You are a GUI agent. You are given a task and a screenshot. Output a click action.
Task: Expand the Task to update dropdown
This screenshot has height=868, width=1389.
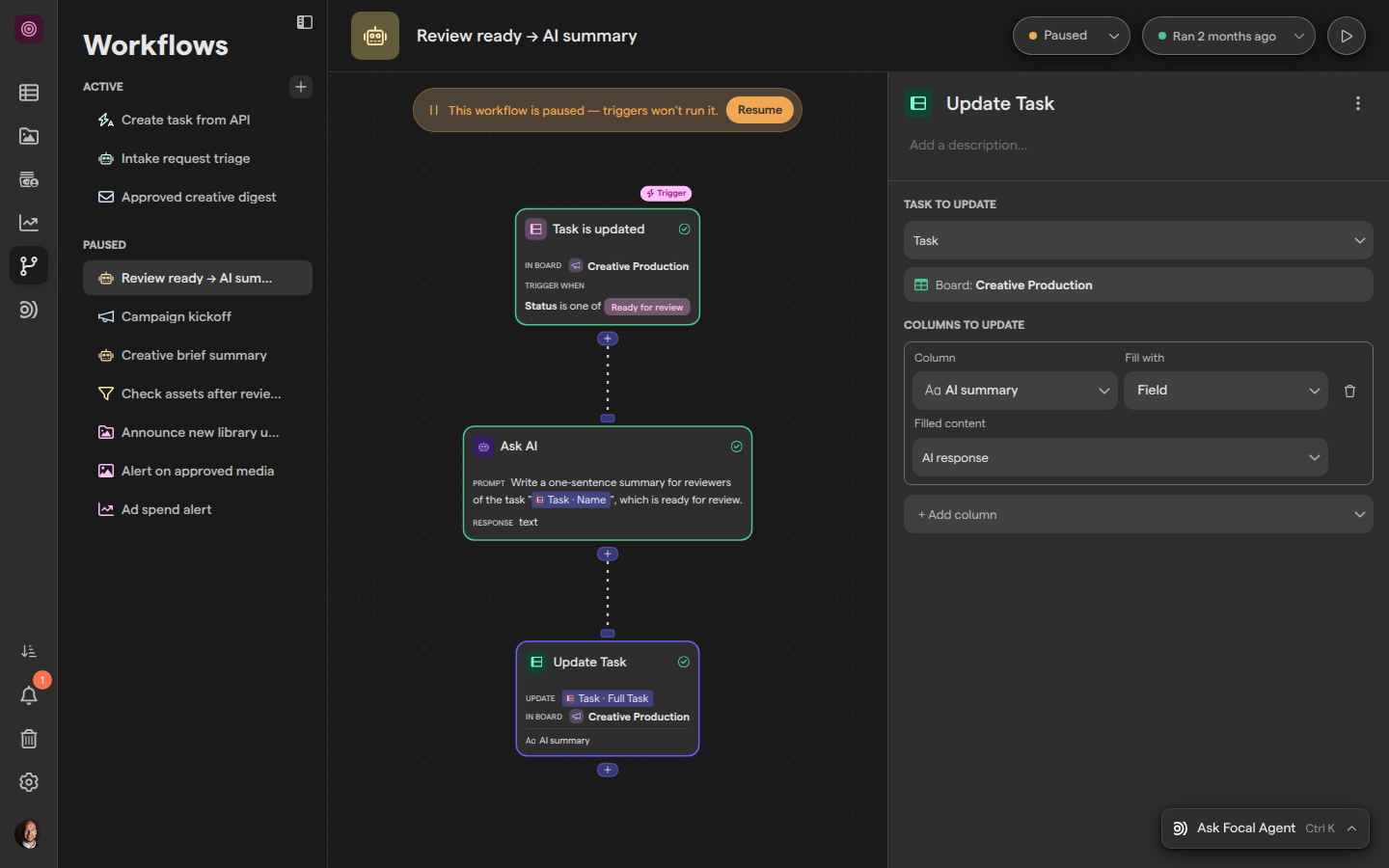tap(1138, 240)
